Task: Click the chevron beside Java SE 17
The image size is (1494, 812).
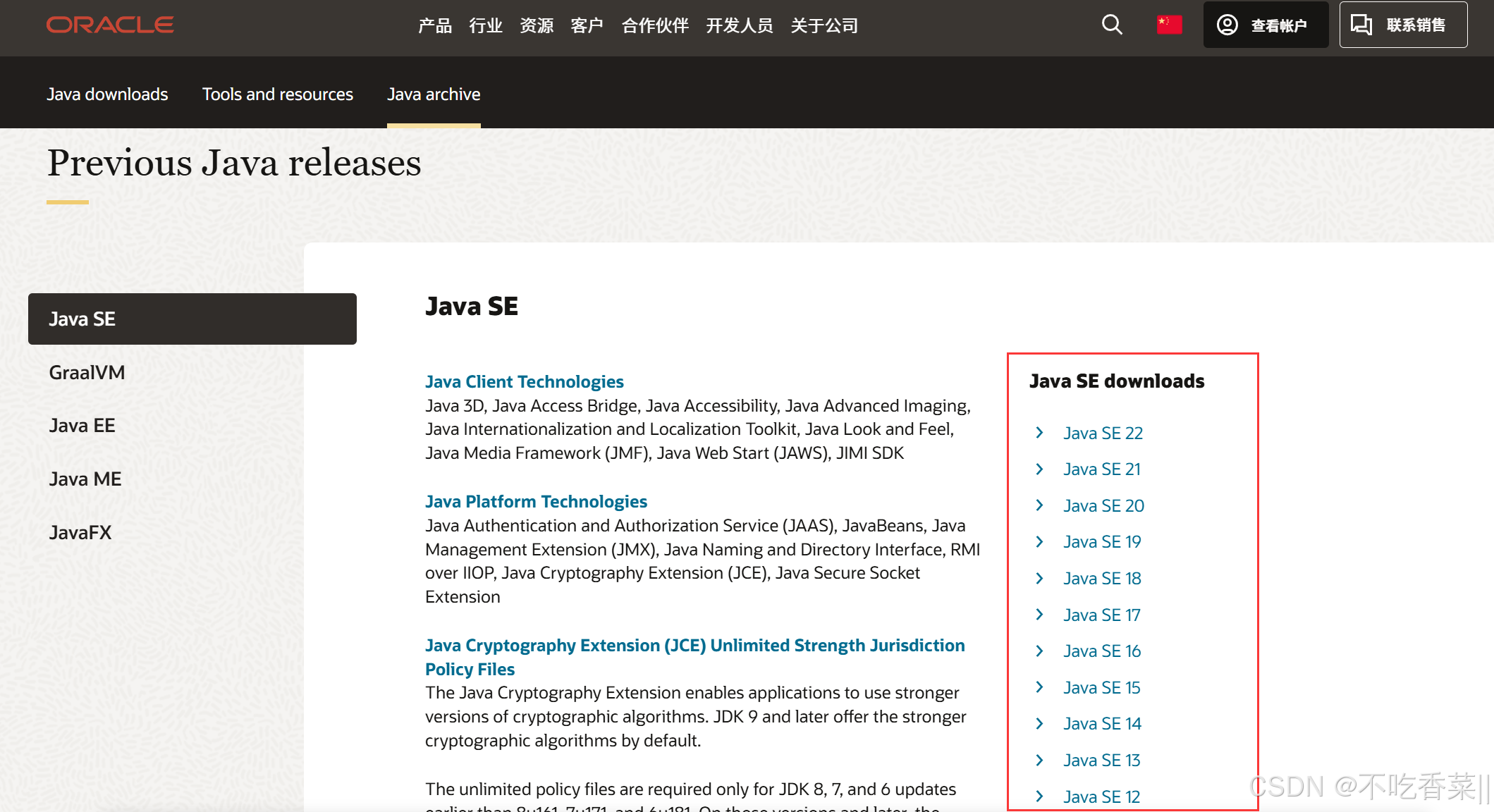Action: point(1039,615)
